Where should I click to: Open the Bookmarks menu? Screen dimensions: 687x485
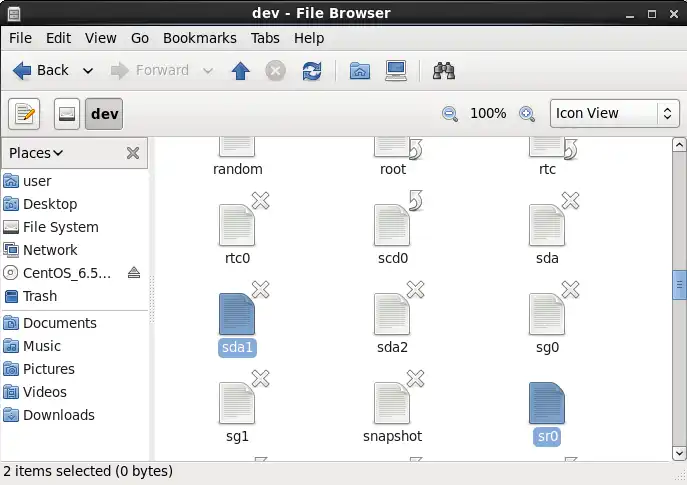coord(200,38)
